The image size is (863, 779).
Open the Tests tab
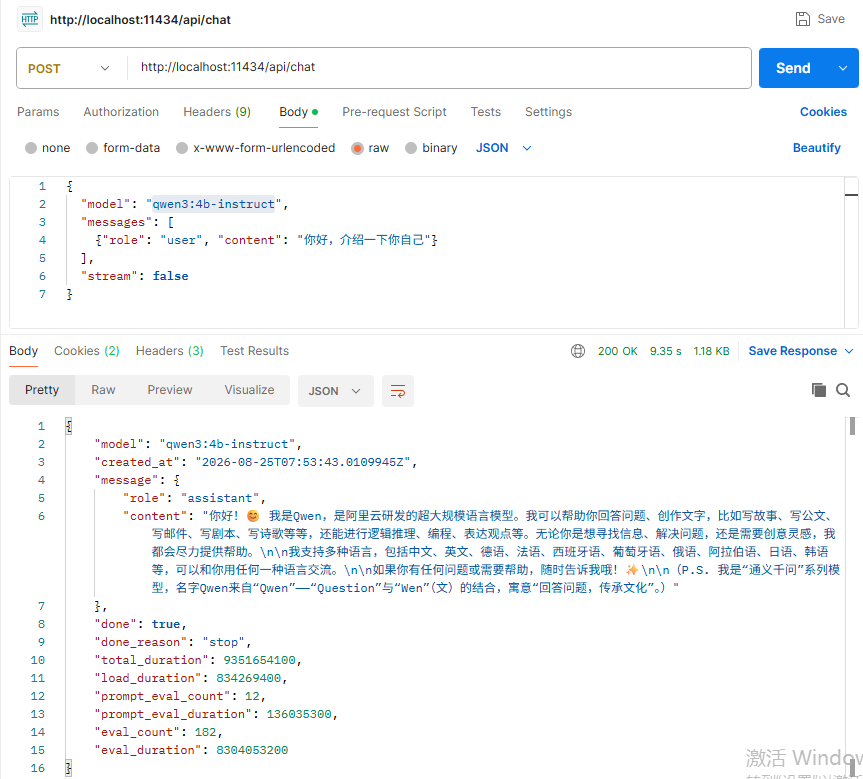[485, 112]
